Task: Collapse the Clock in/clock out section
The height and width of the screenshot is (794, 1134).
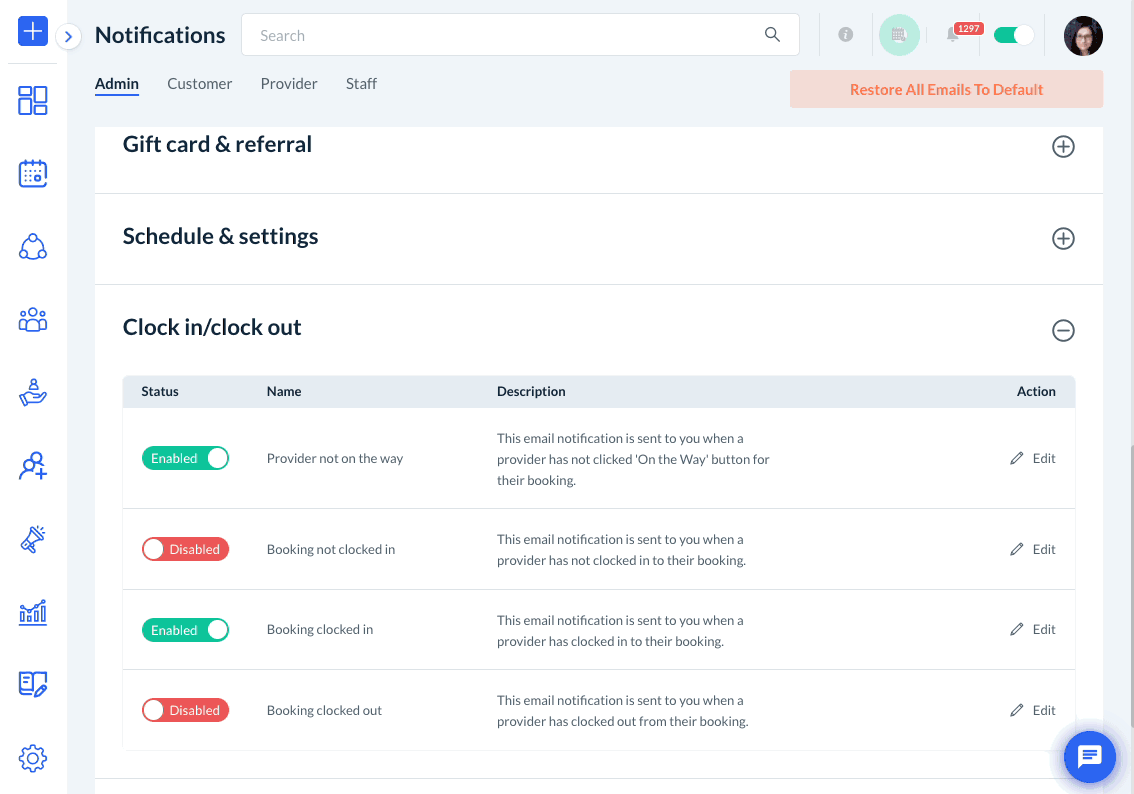Action: pyautogui.click(x=1063, y=330)
